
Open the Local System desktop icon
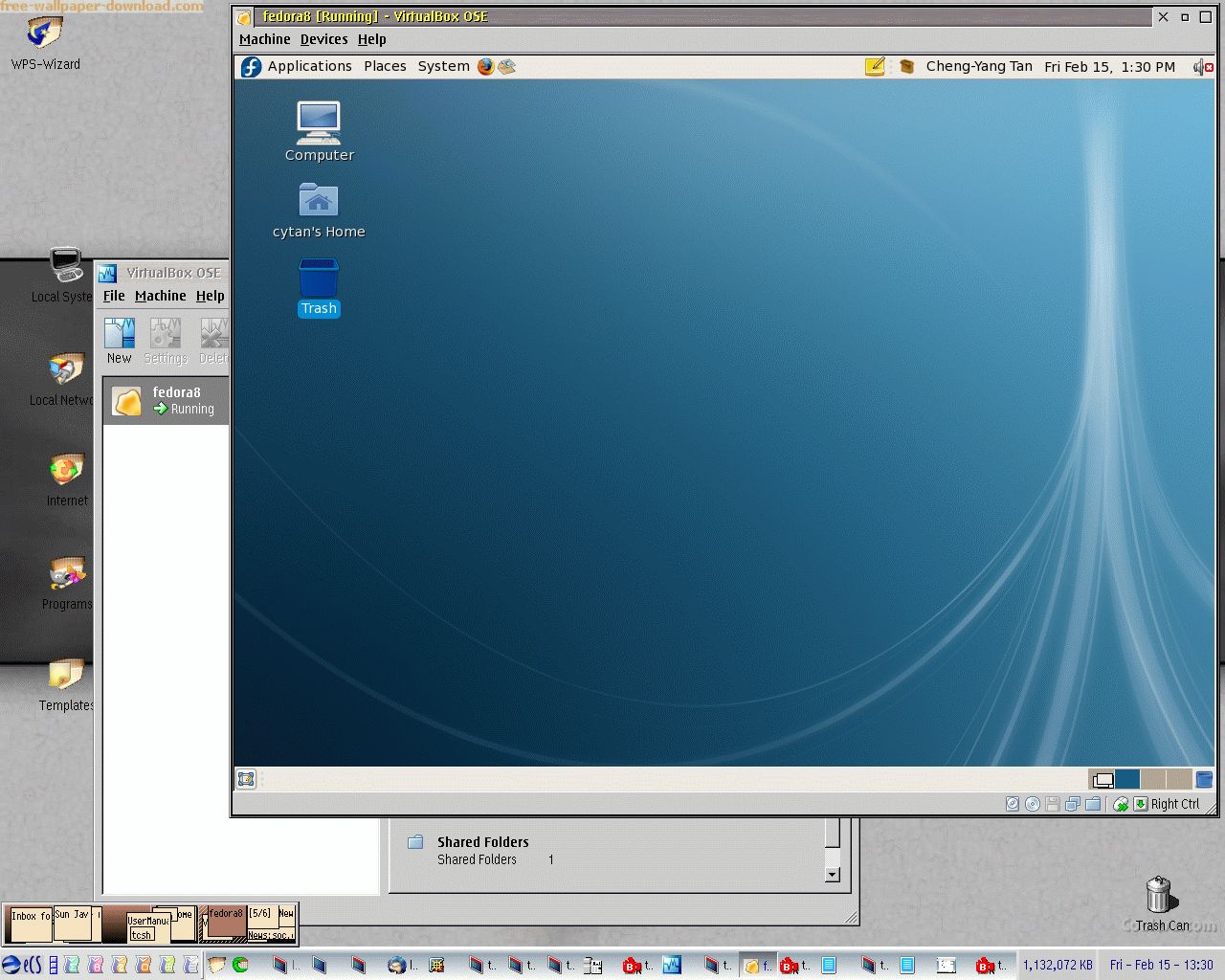pos(65,276)
